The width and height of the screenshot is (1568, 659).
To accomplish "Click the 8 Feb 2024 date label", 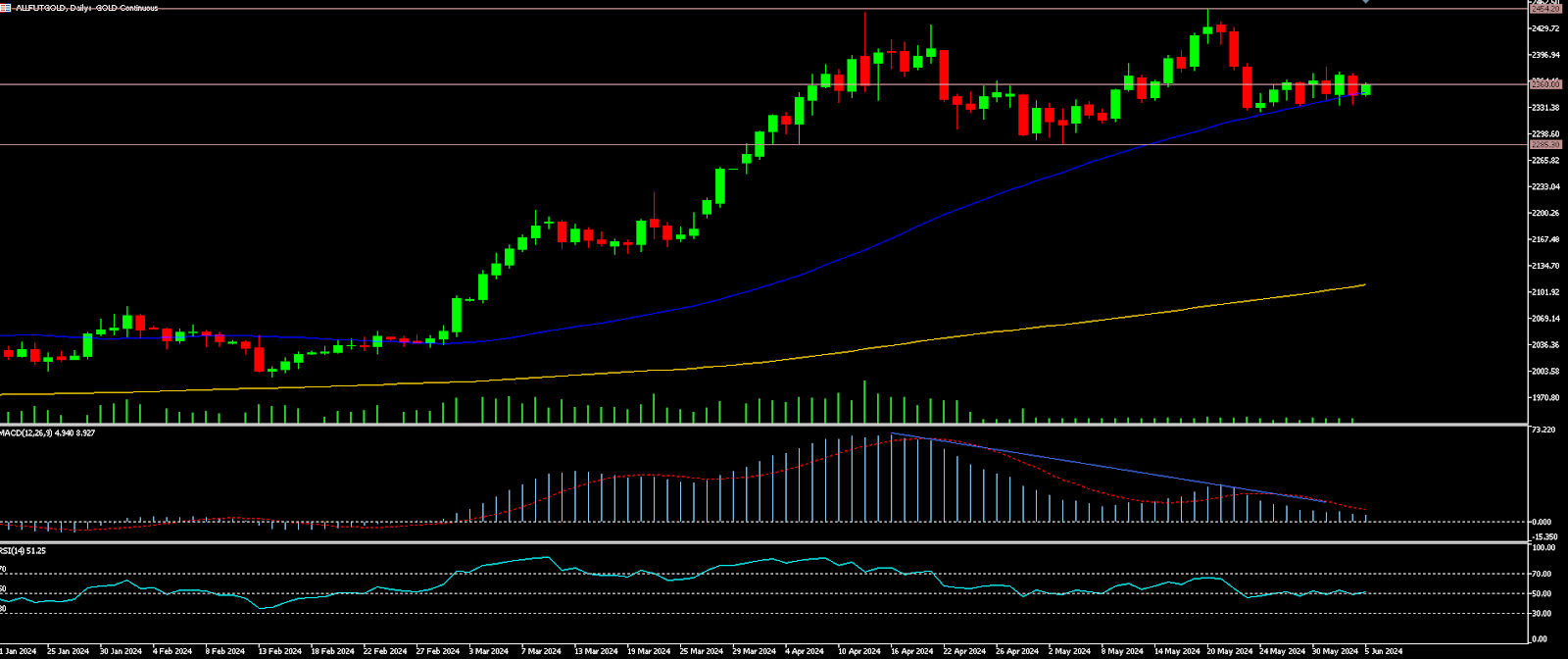I will tap(225, 651).
